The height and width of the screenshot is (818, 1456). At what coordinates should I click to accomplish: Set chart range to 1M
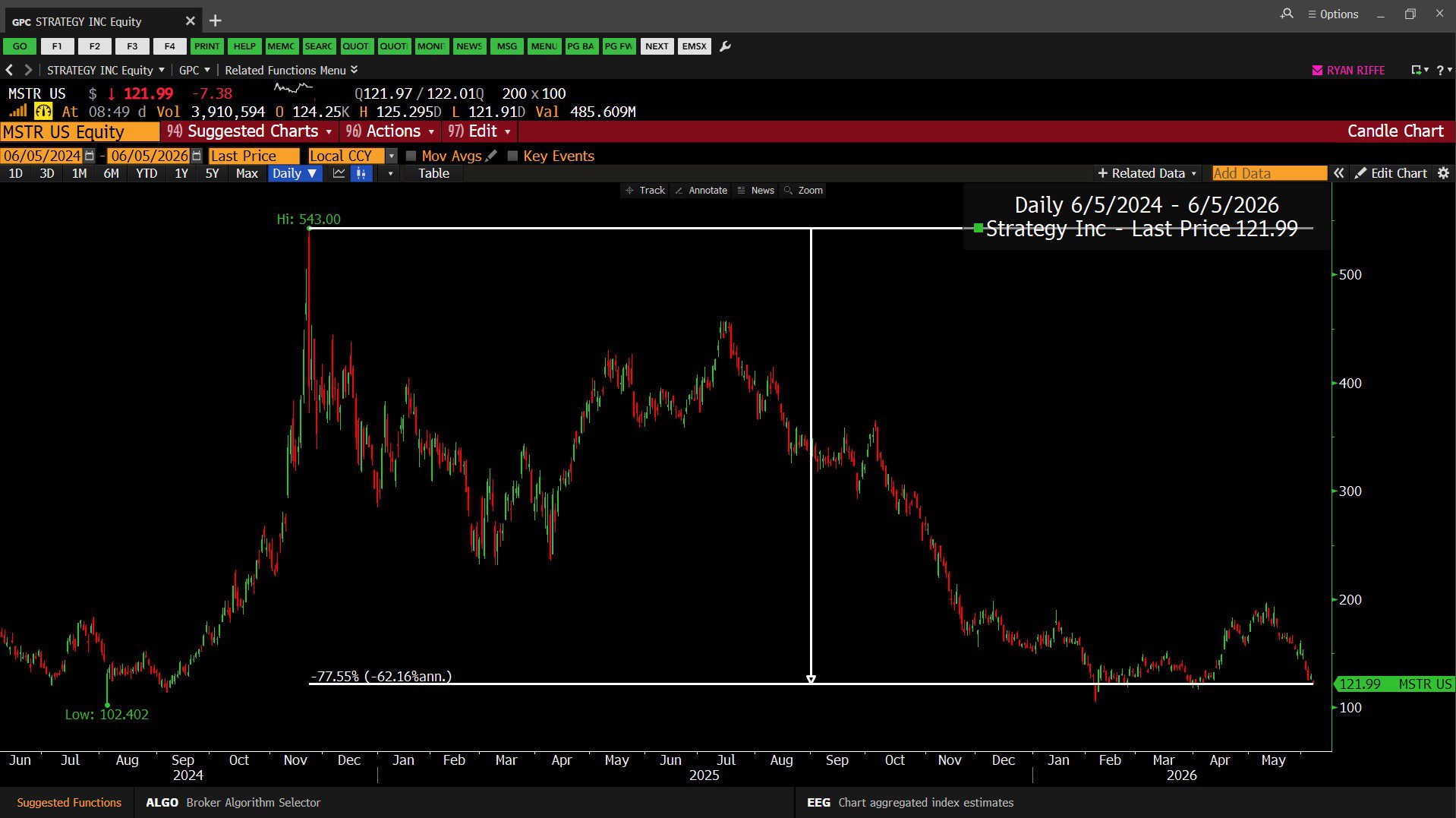(x=79, y=173)
